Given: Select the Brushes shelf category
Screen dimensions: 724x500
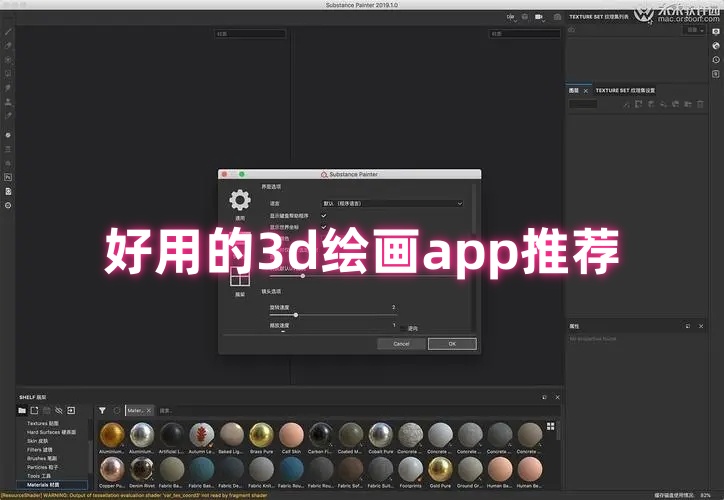Looking at the screenshot, I should [x=42, y=458].
